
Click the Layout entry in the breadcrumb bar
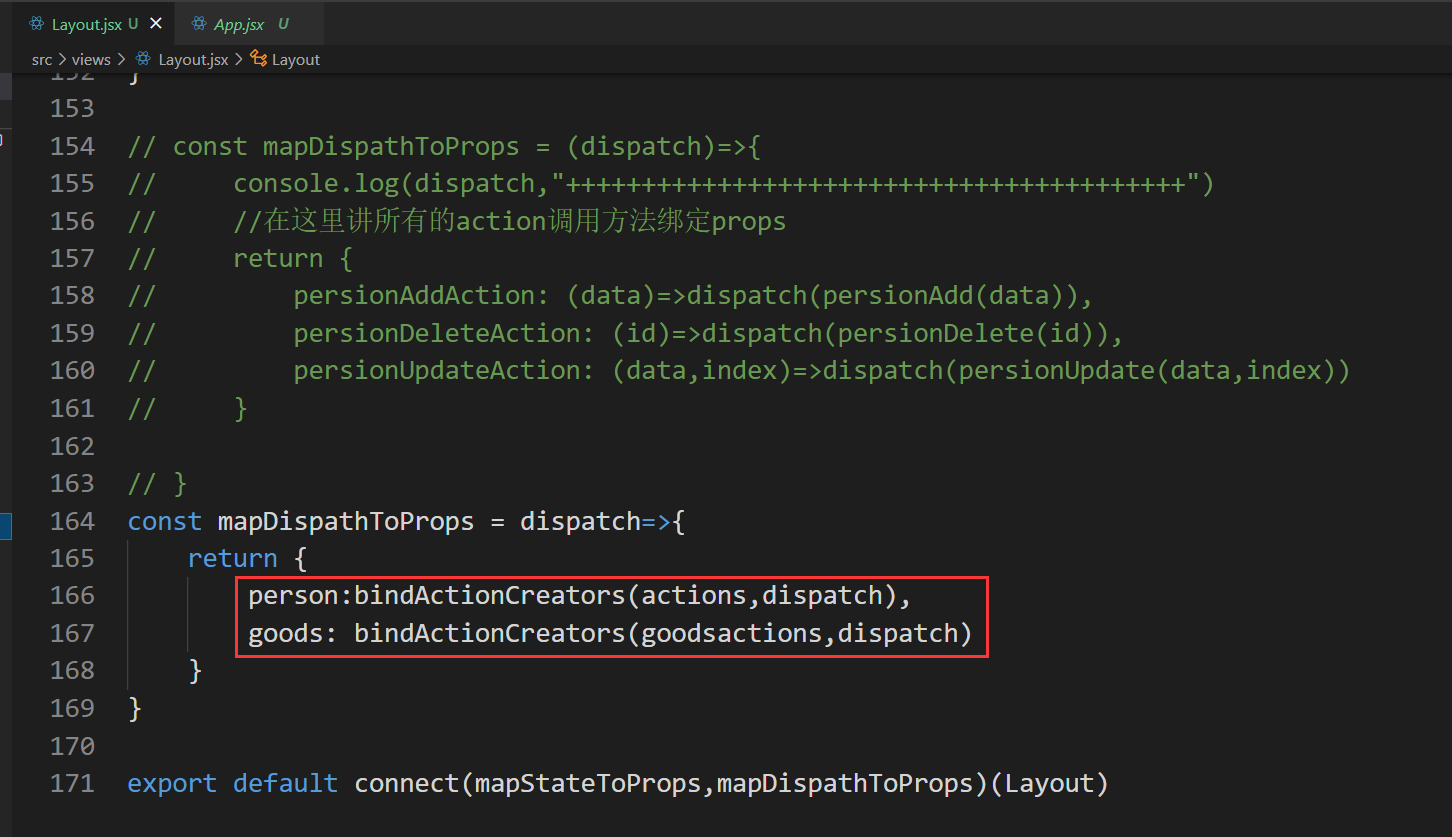(296, 59)
